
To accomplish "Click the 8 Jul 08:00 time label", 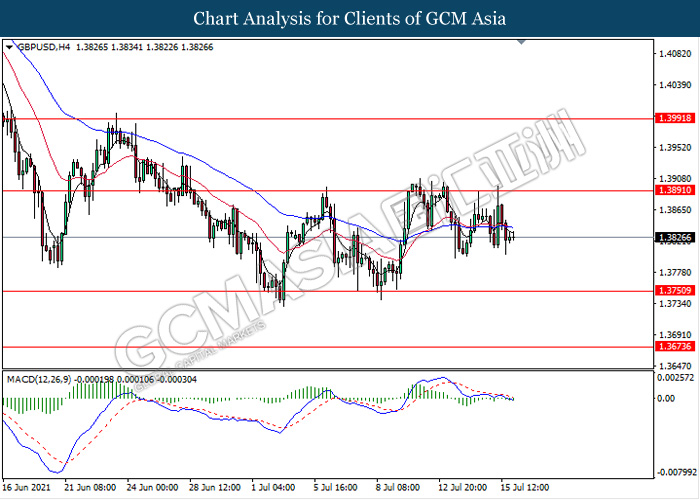I will (398, 488).
